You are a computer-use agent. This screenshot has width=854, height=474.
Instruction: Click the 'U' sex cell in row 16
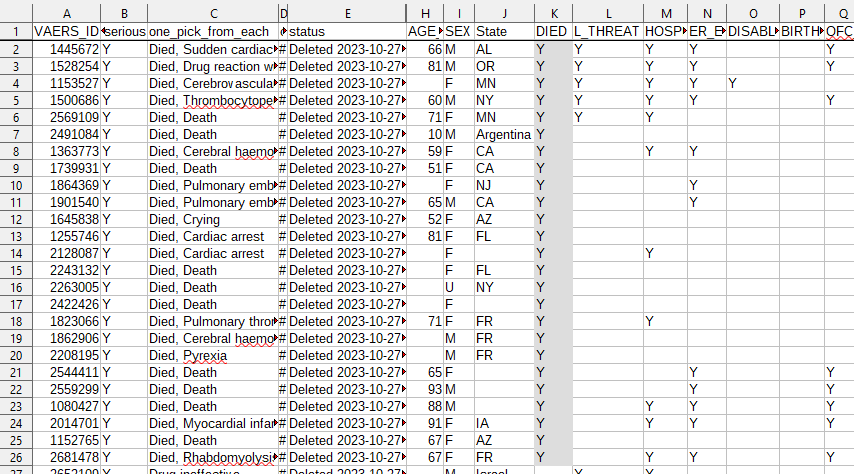[x=459, y=288]
